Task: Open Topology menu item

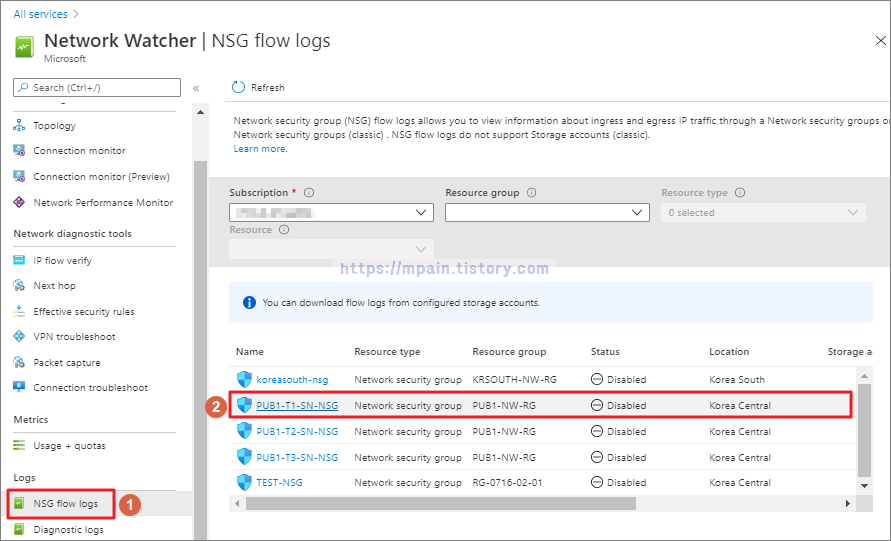Action: pos(55,126)
